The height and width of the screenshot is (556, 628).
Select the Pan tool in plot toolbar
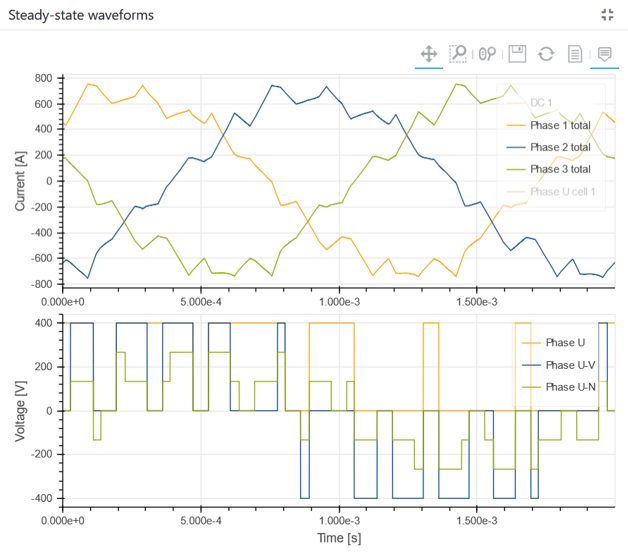pyautogui.click(x=429, y=53)
